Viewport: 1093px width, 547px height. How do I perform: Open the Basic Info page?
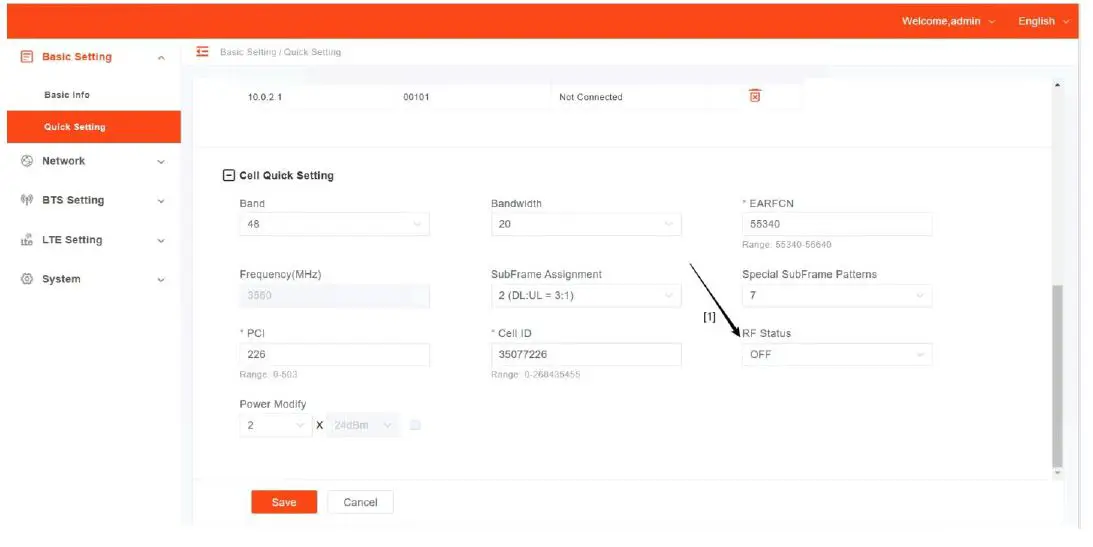[x=67, y=95]
